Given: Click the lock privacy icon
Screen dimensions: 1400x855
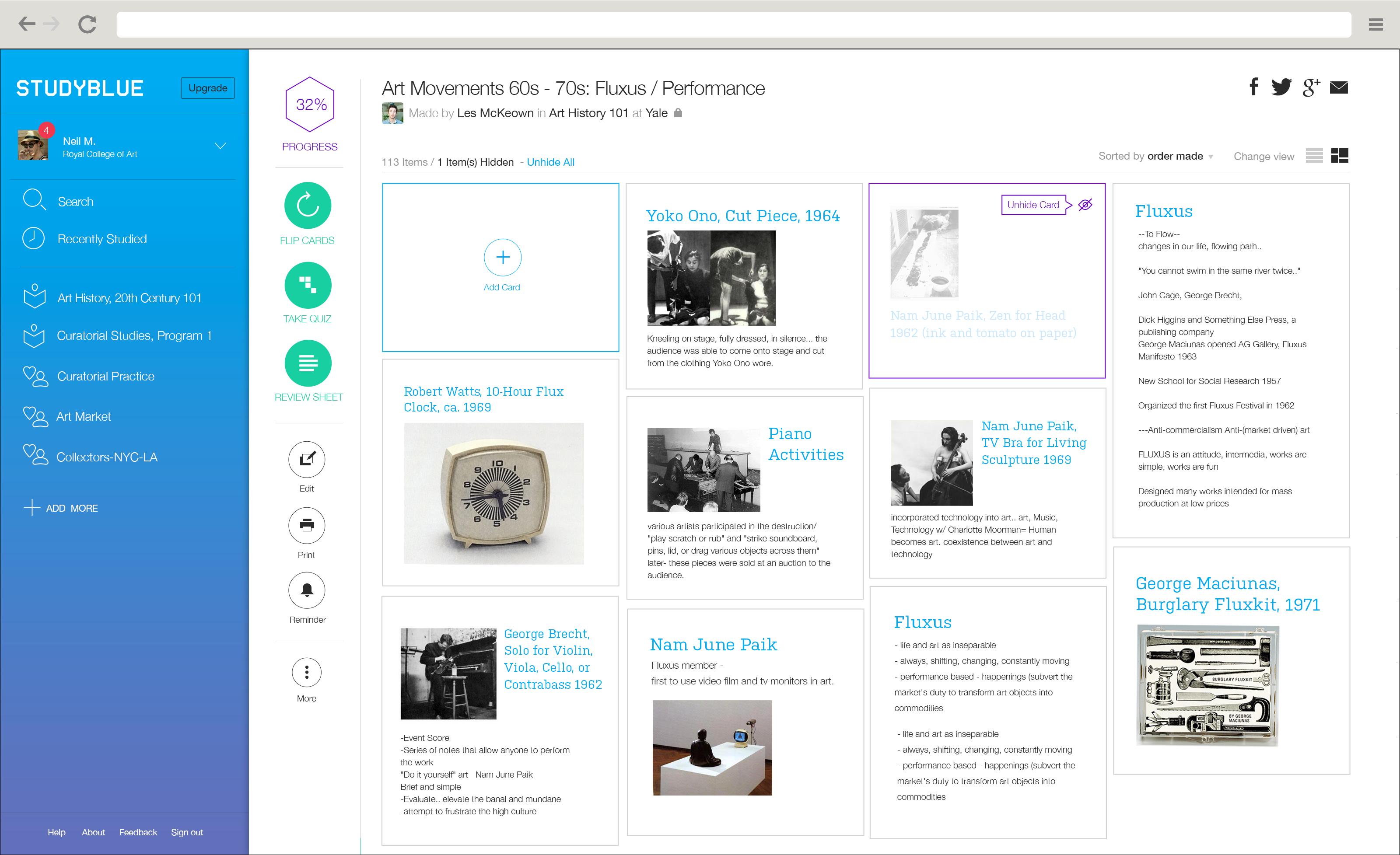Looking at the screenshot, I should tap(678, 112).
